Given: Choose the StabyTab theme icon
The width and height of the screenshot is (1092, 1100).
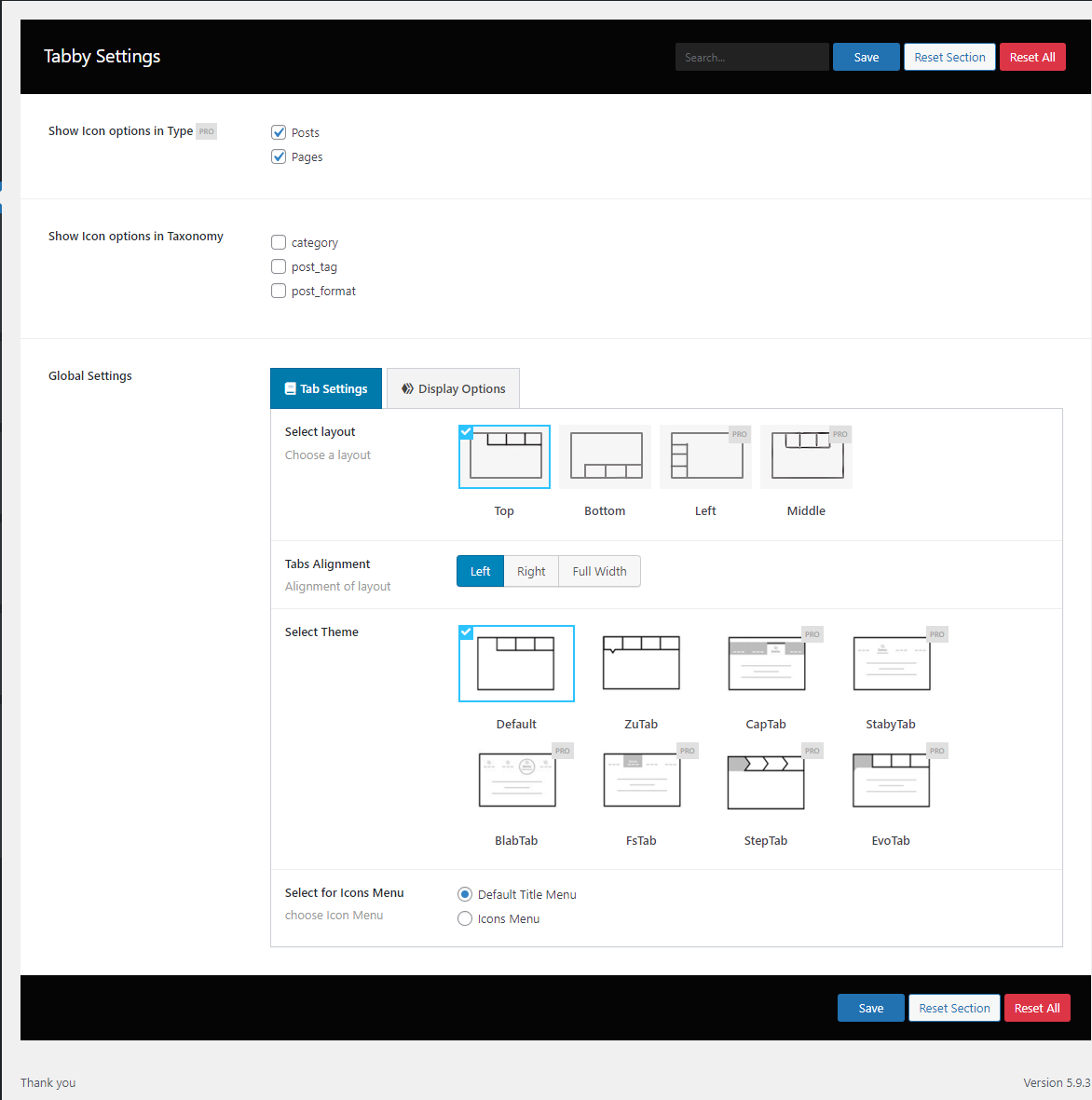Looking at the screenshot, I should 891,664.
